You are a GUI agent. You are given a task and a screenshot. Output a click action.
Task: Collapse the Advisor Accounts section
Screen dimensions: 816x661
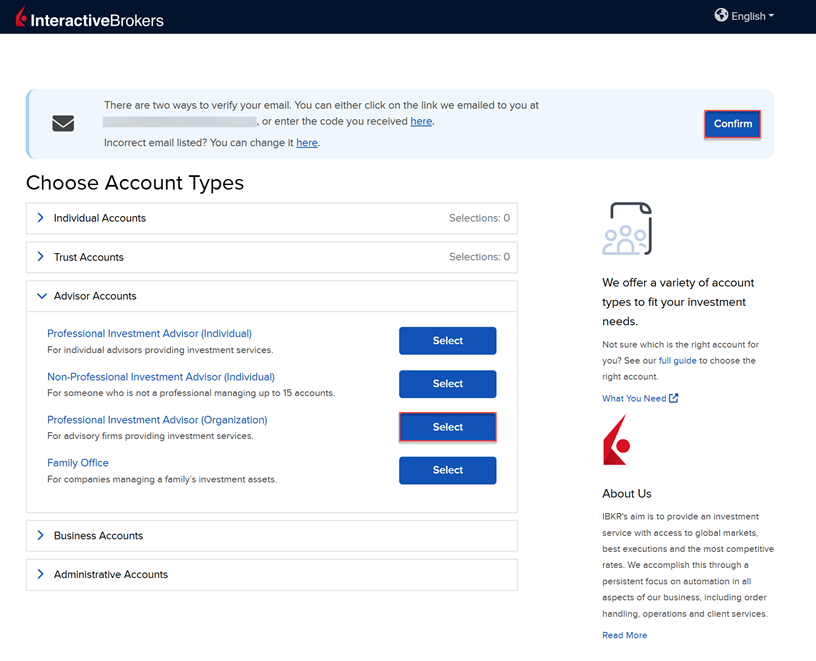pyautogui.click(x=95, y=296)
